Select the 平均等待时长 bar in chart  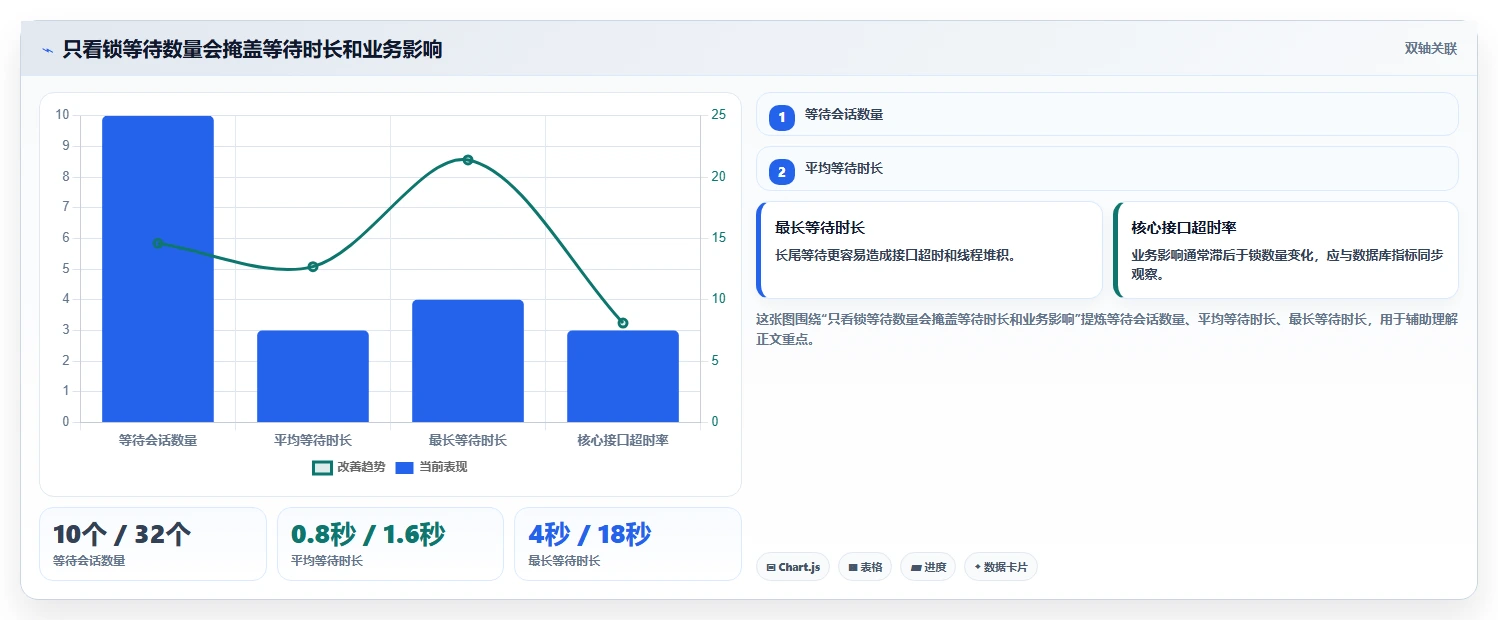(313, 376)
